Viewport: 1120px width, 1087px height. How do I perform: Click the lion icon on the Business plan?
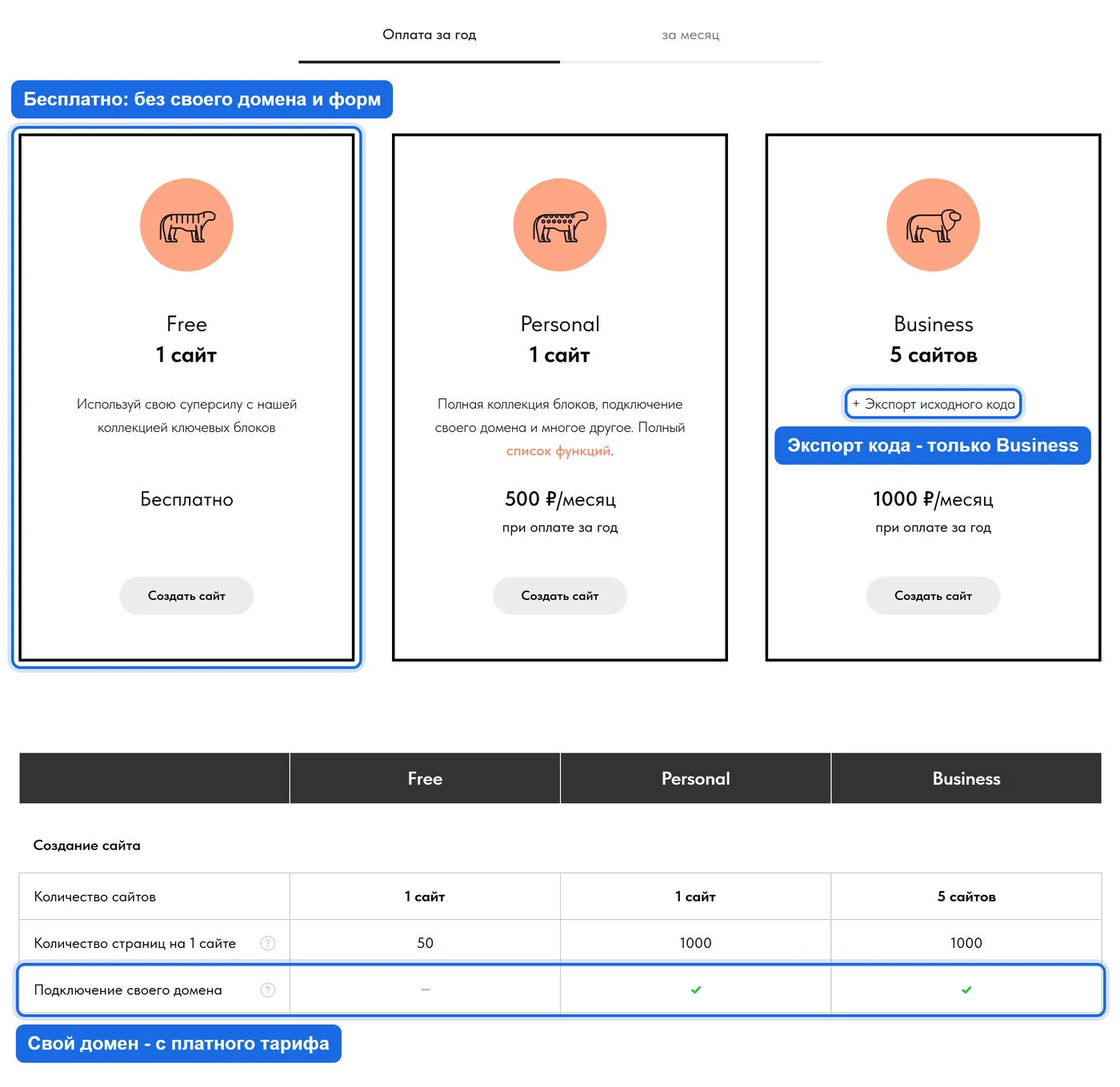click(x=933, y=225)
